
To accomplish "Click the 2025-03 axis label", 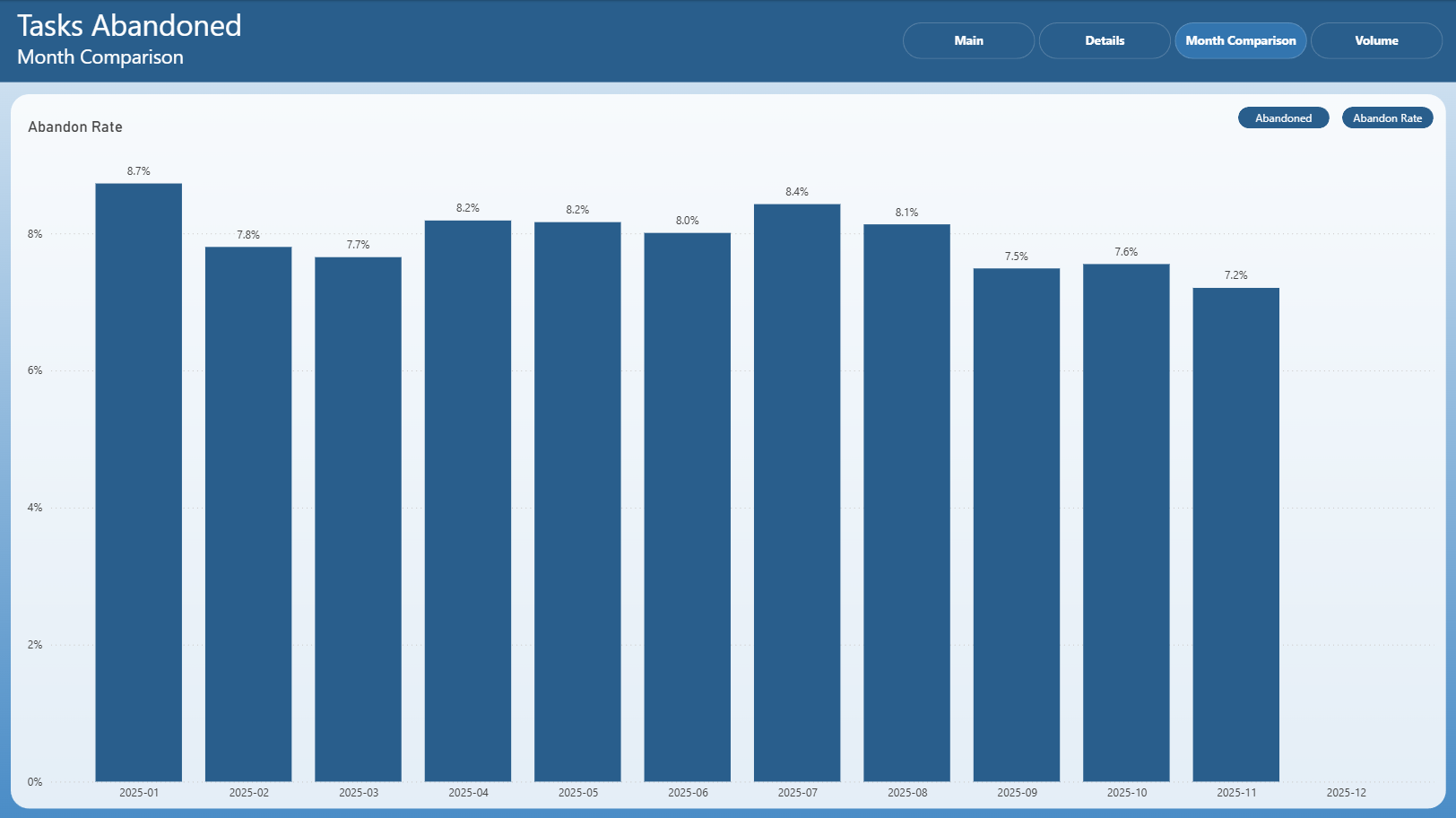I will coord(359,793).
